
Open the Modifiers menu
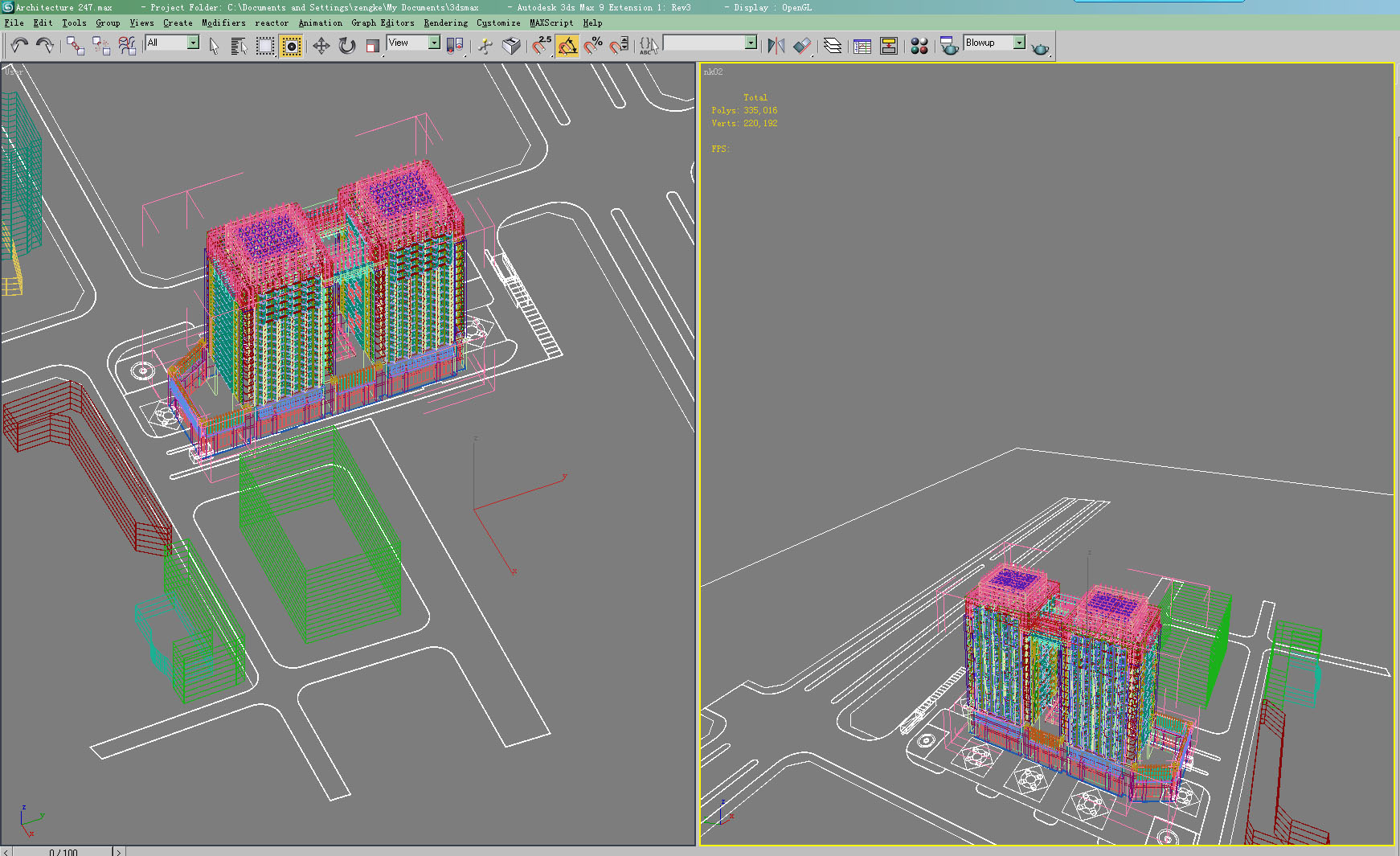[x=223, y=23]
